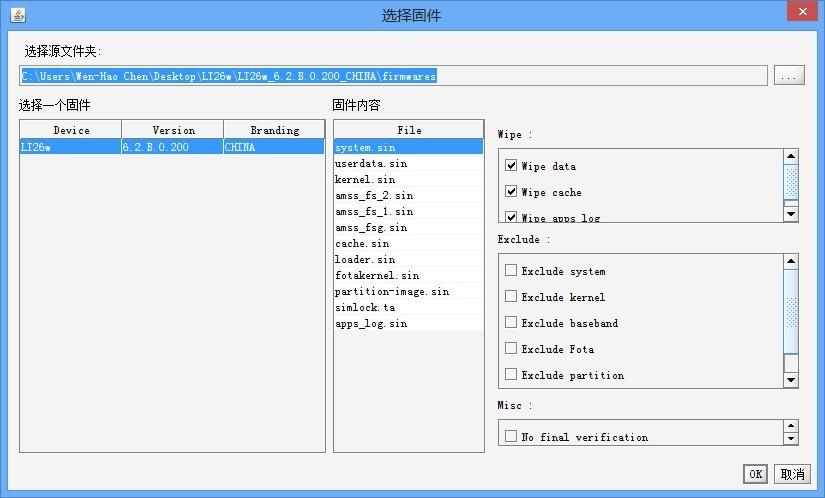The image size is (825, 498).
Task: Select the 6.2.B.0.200 version cell
Action: (173, 147)
